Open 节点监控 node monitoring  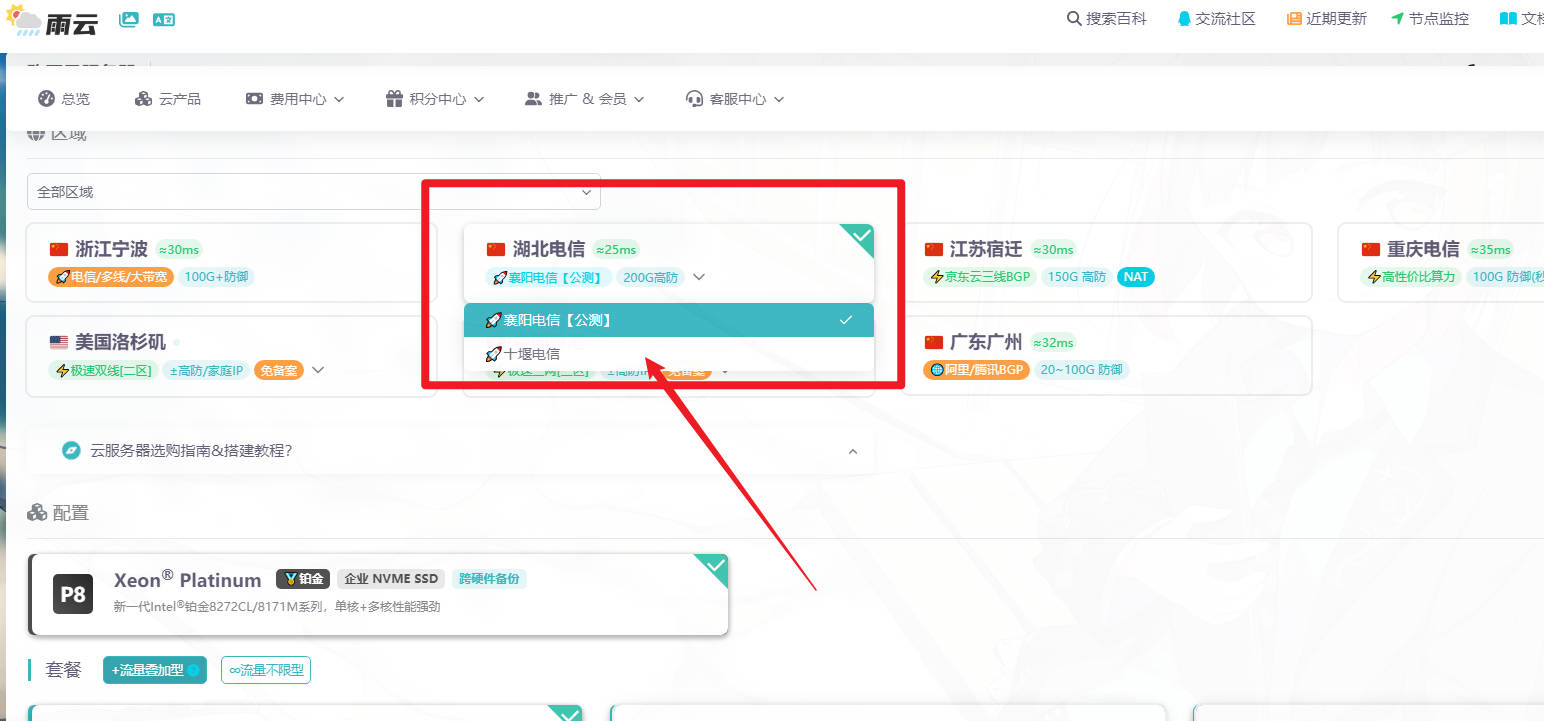1430,19
